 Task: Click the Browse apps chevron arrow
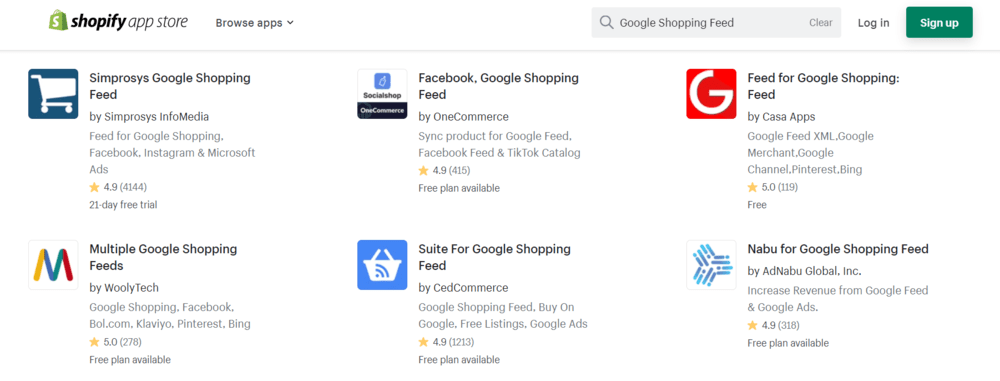[290, 23]
